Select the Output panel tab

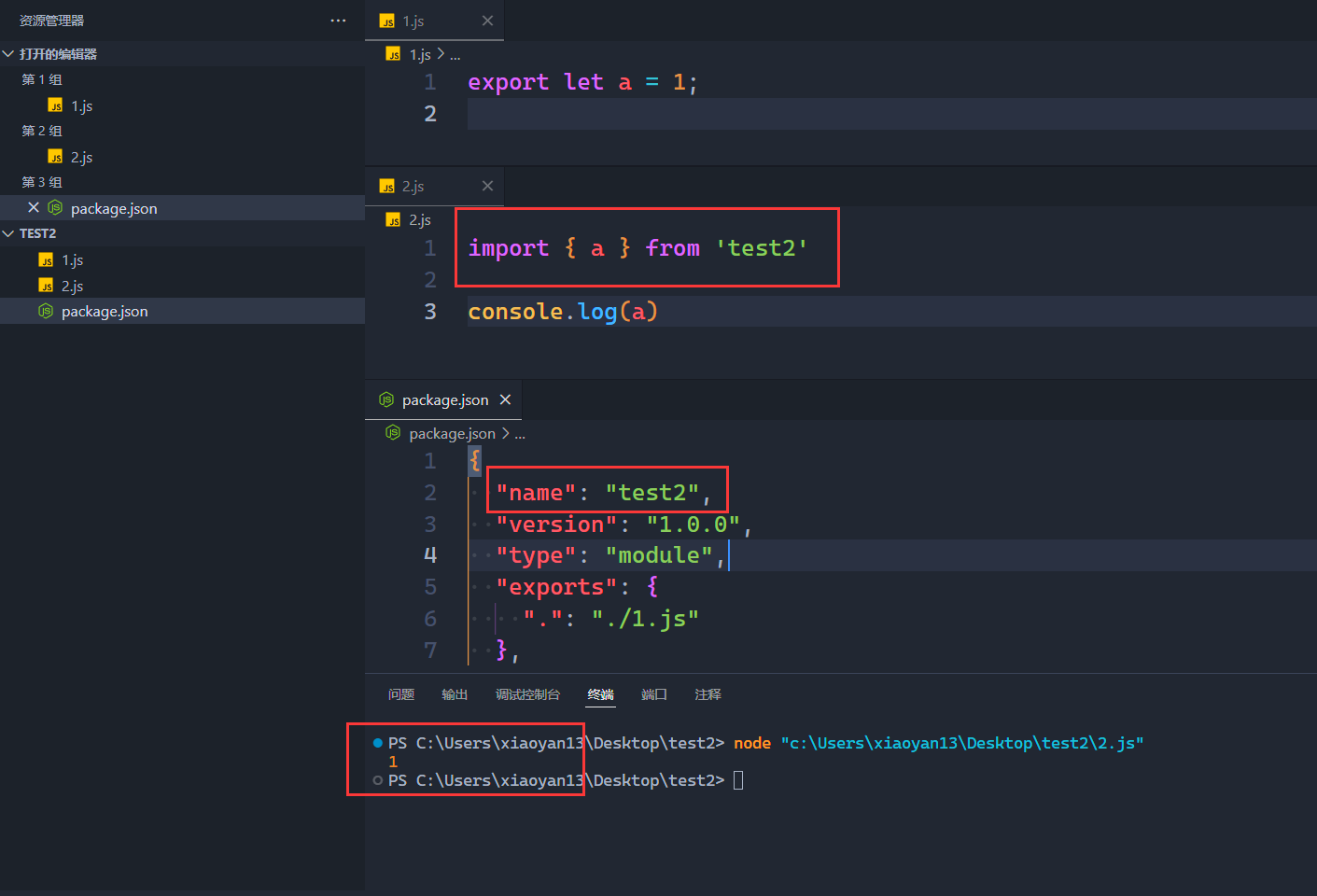coord(455,694)
